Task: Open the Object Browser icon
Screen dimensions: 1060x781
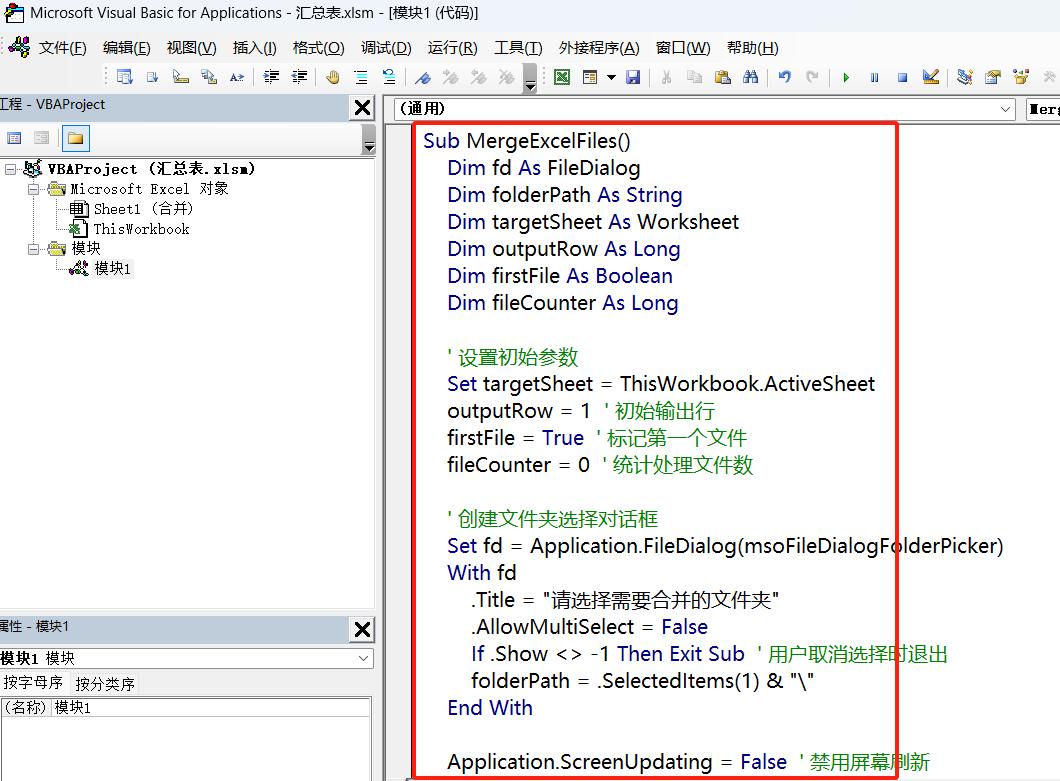Action: [1021, 77]
